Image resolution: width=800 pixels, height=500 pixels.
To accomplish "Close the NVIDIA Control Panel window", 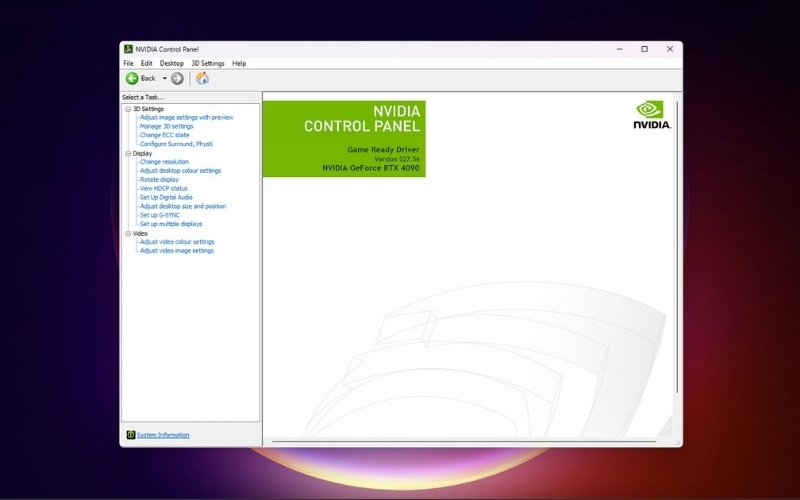I will pos(670,49).
